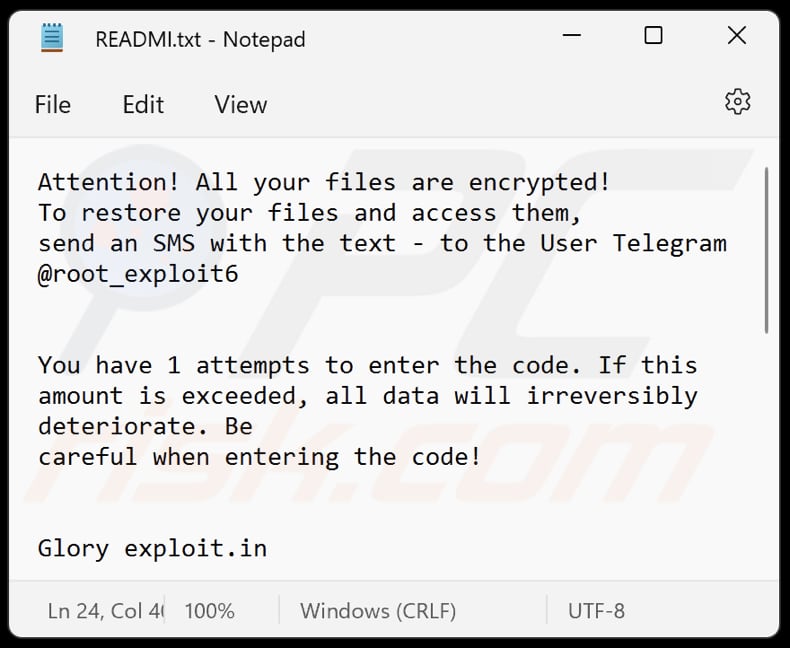Minimize the Notepad window
This screenshot has height=648, width=790.
point(569,37)
